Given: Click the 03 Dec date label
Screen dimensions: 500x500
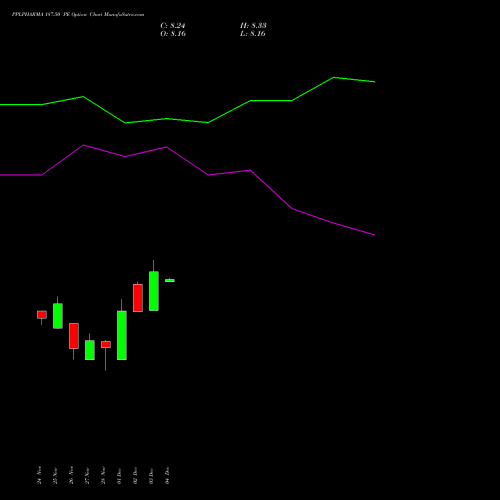Looking at the screenshot, I should coord(151,476).
